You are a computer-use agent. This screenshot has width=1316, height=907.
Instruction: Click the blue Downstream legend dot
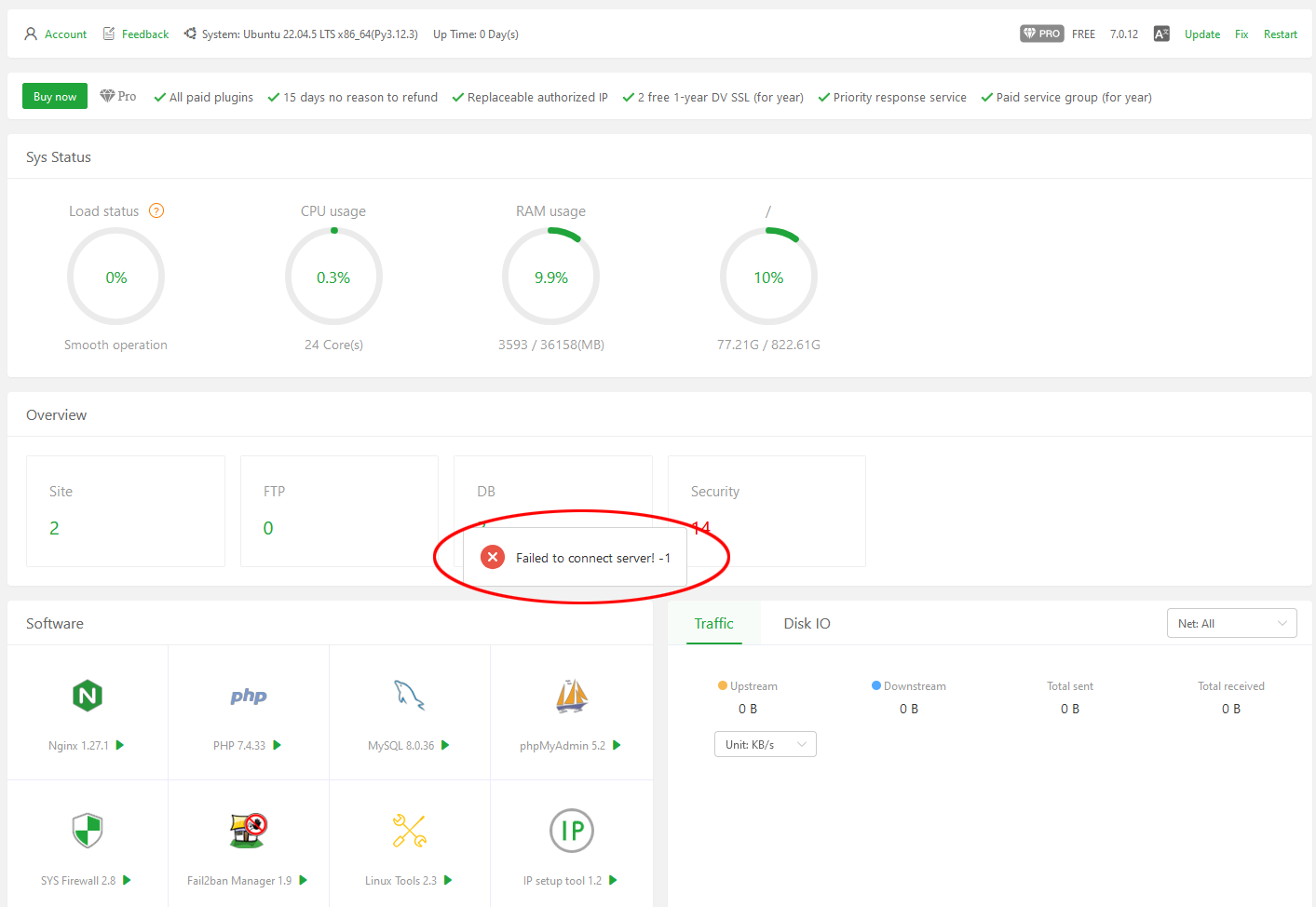coord(876,685)
